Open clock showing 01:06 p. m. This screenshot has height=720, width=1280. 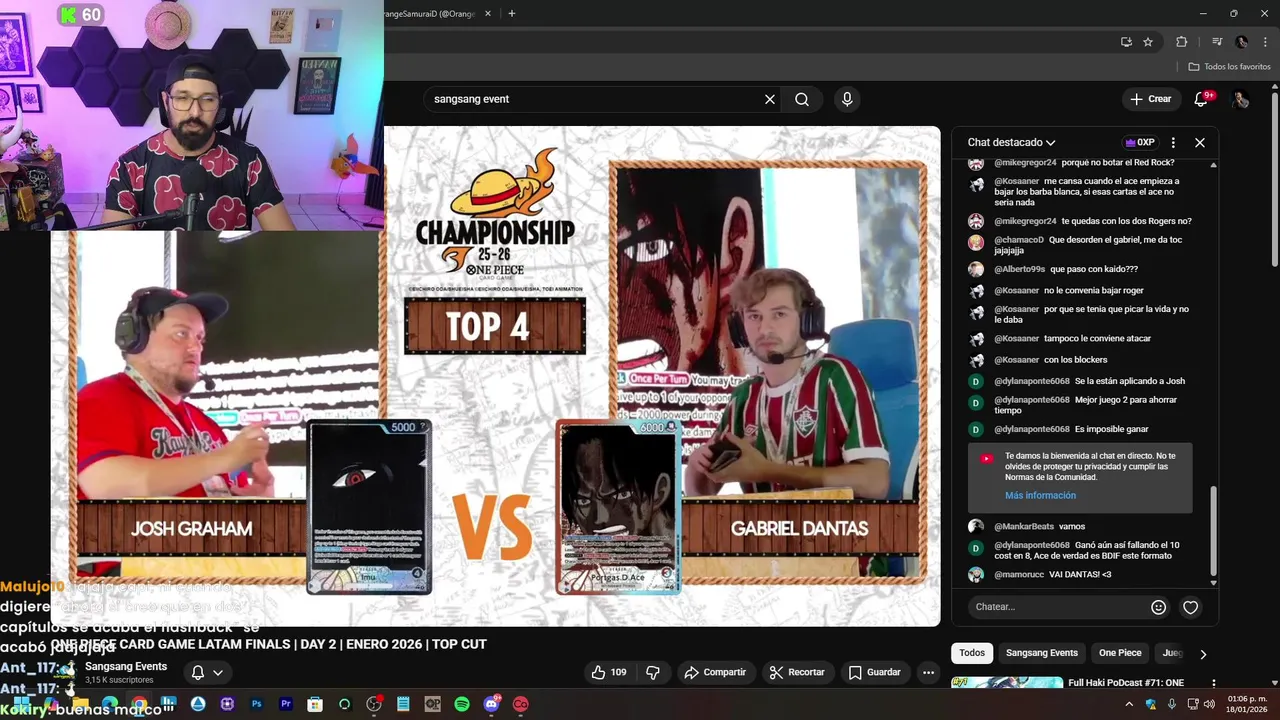pos(1247,704)
